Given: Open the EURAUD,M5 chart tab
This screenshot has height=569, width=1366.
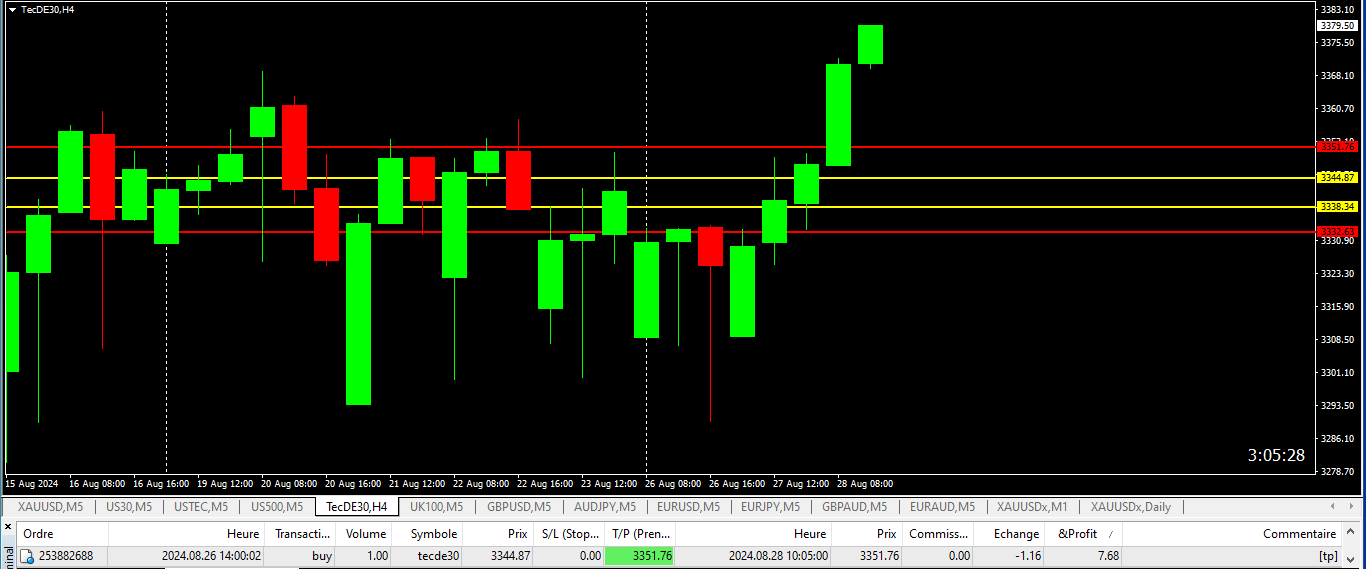Looking at the screenshot, I should pos(942,507).
